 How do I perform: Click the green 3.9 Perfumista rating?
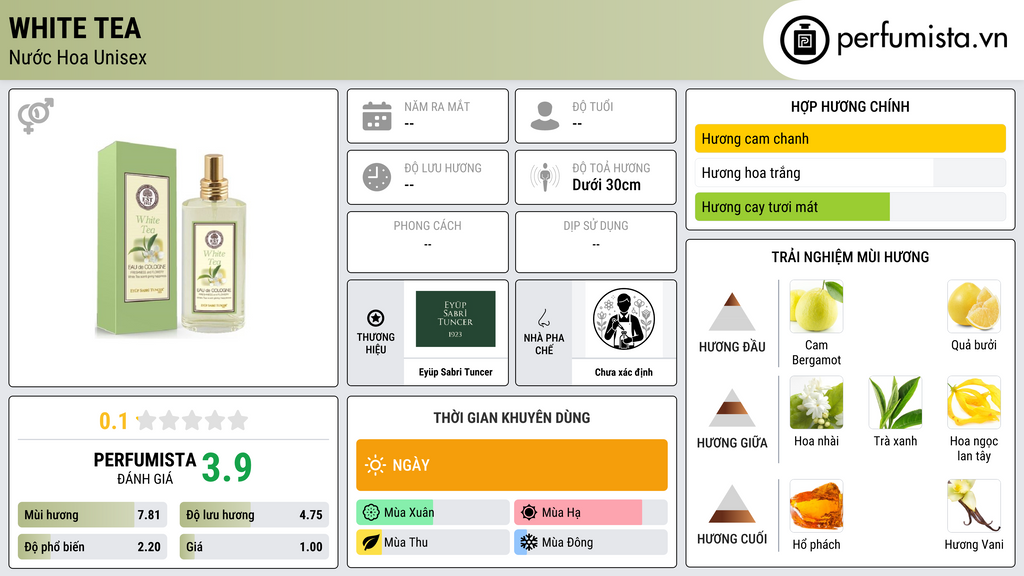(x=227, y=467)
